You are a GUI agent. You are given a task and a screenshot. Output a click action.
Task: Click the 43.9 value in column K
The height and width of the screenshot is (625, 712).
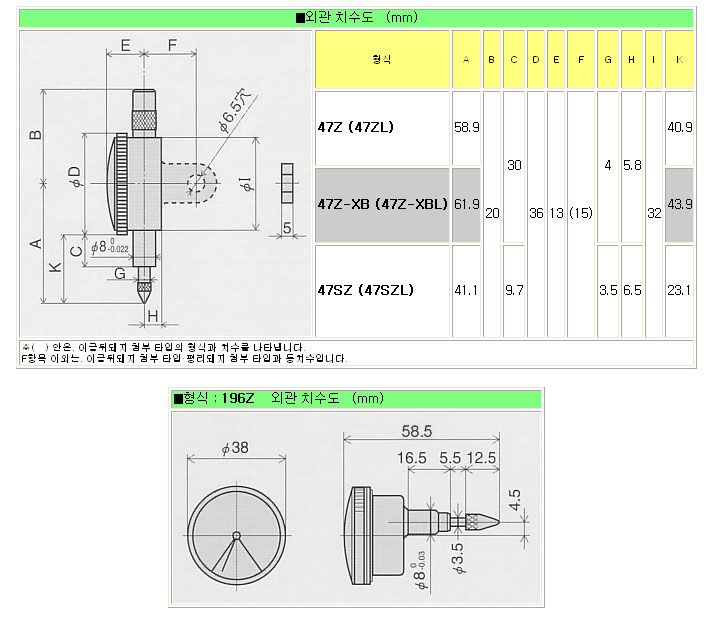click(x=679, y=204)
